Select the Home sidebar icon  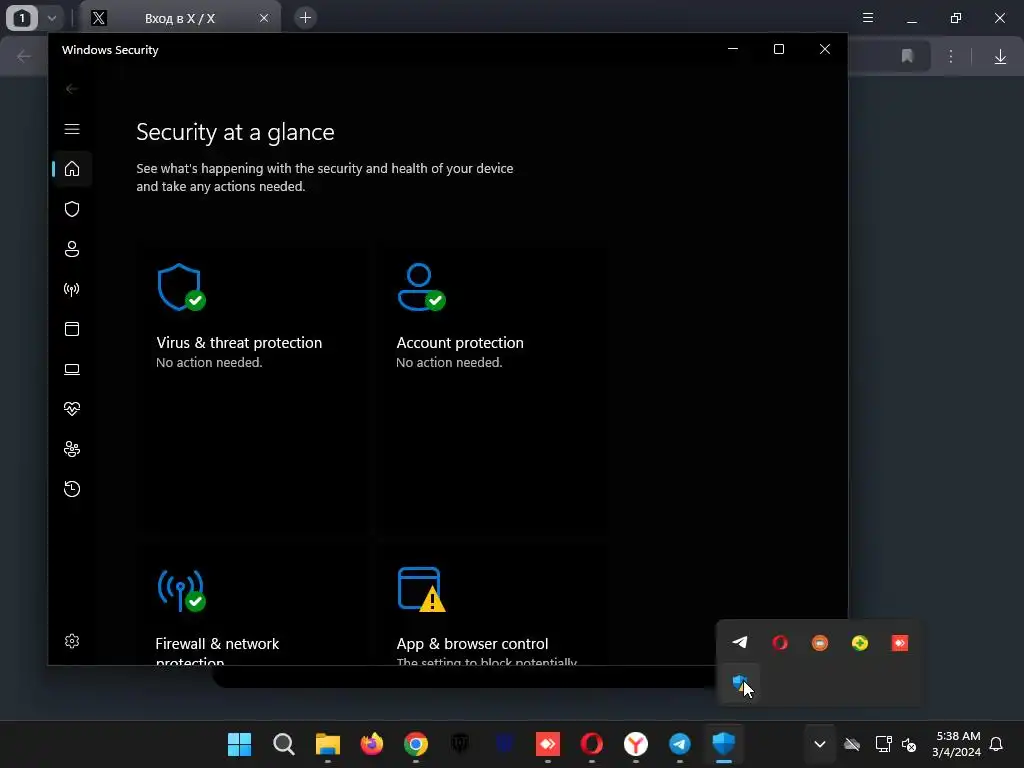72,169
